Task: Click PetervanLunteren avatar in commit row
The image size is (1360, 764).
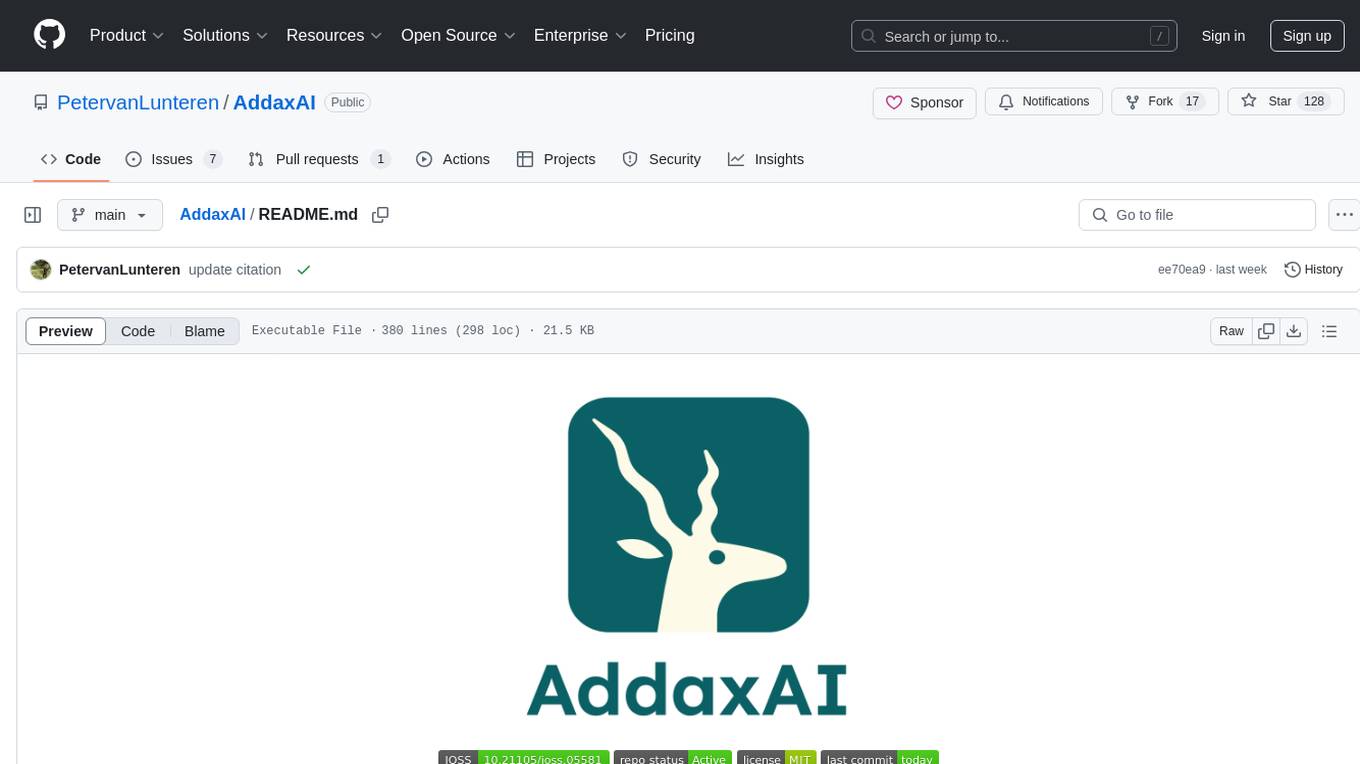Action: (41, 270)
